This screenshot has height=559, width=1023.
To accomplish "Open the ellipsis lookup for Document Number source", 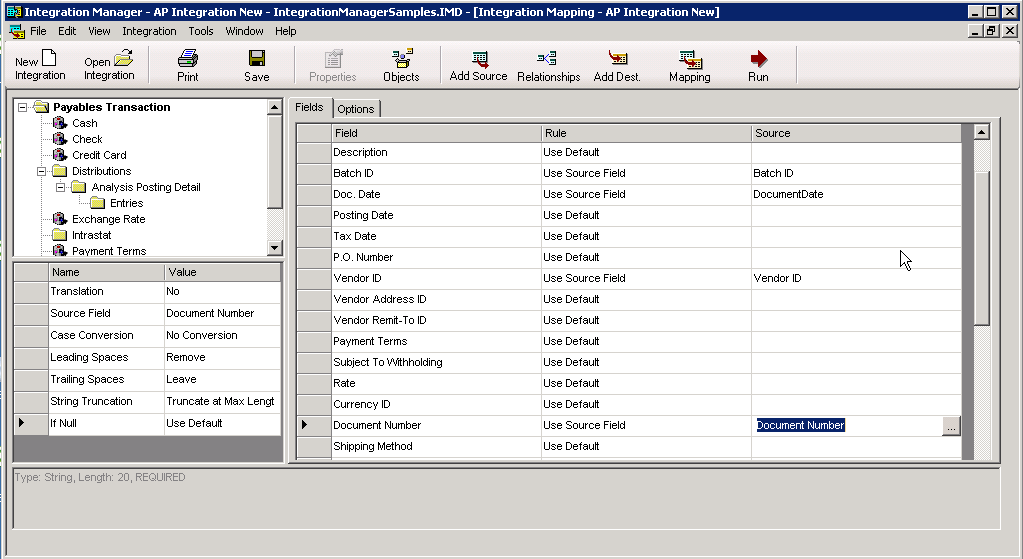I will click(x=951, y=426).
